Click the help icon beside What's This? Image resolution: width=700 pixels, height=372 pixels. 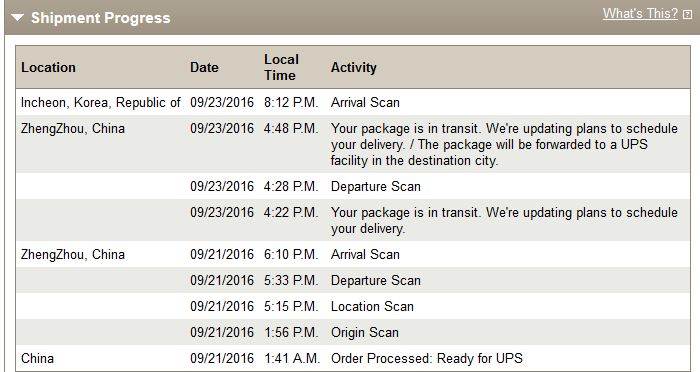click(688, 14)
